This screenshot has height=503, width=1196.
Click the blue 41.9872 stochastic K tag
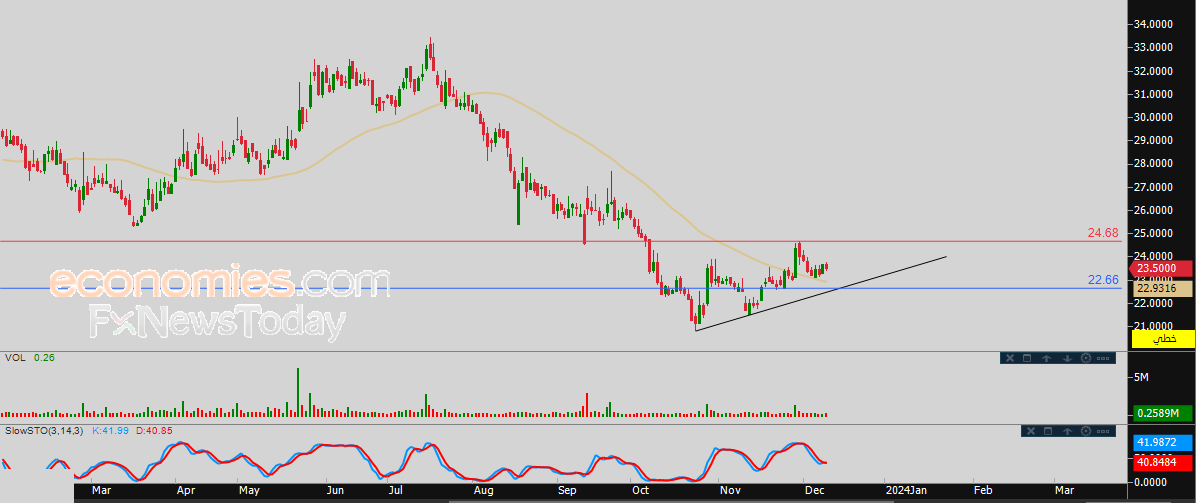pyautogui.click(x=1163, y=442)
